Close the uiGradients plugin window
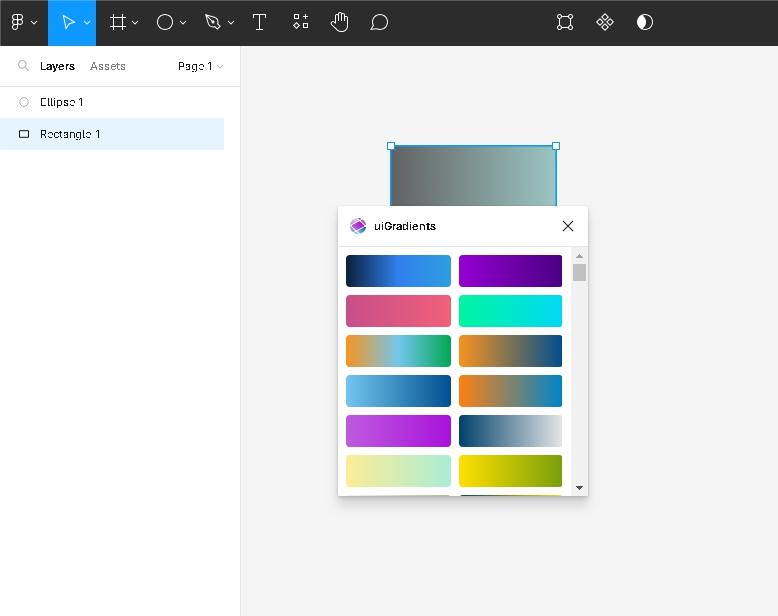This screenshot has height=616, width=778. point(568,226)
